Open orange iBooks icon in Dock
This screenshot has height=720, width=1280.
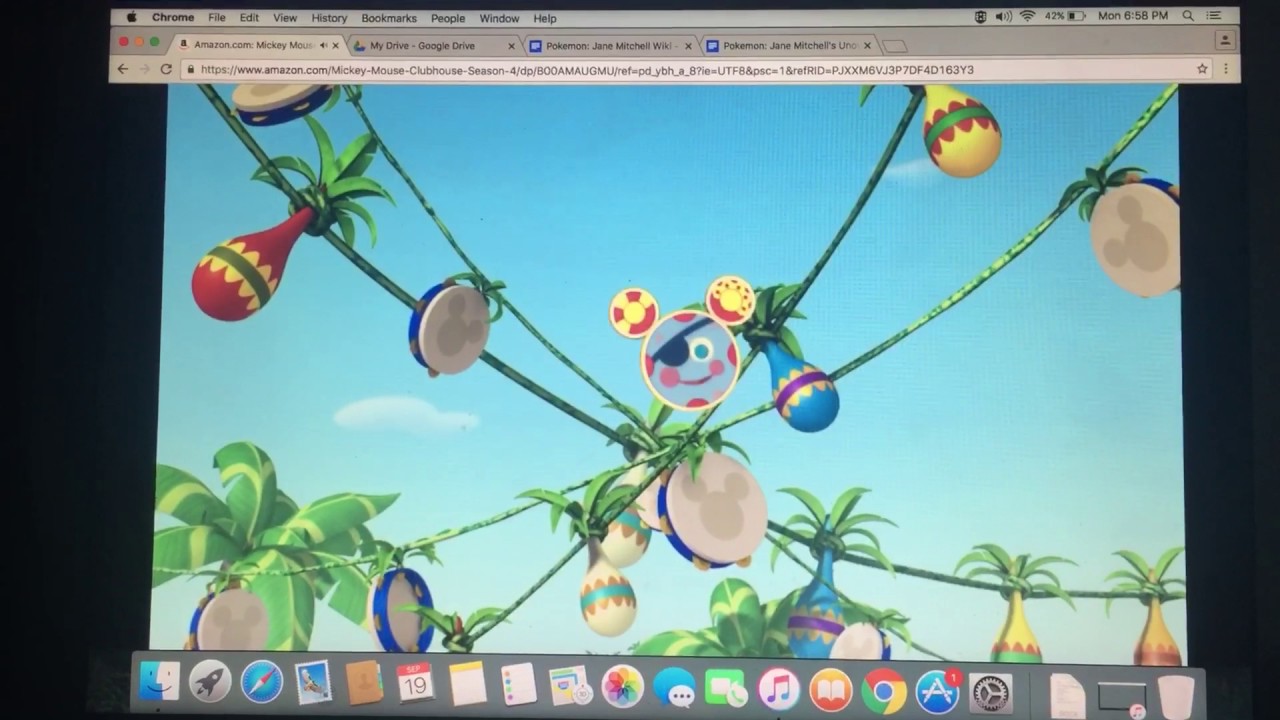(831, 691)
